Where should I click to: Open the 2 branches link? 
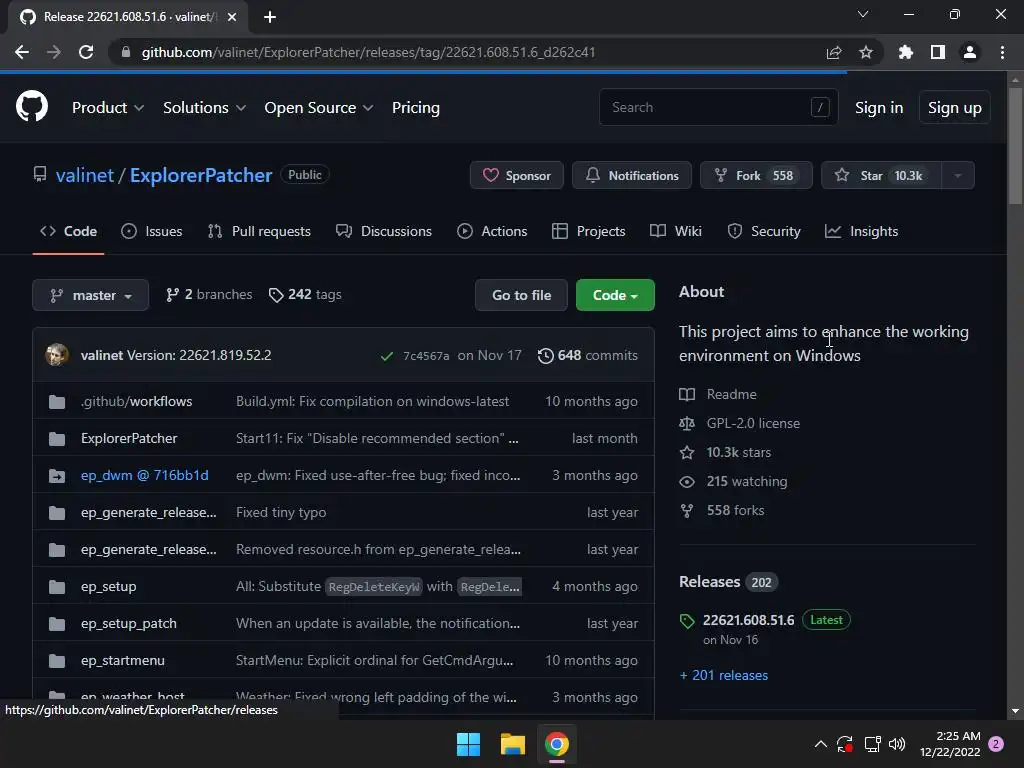click(x=209, y=295)
